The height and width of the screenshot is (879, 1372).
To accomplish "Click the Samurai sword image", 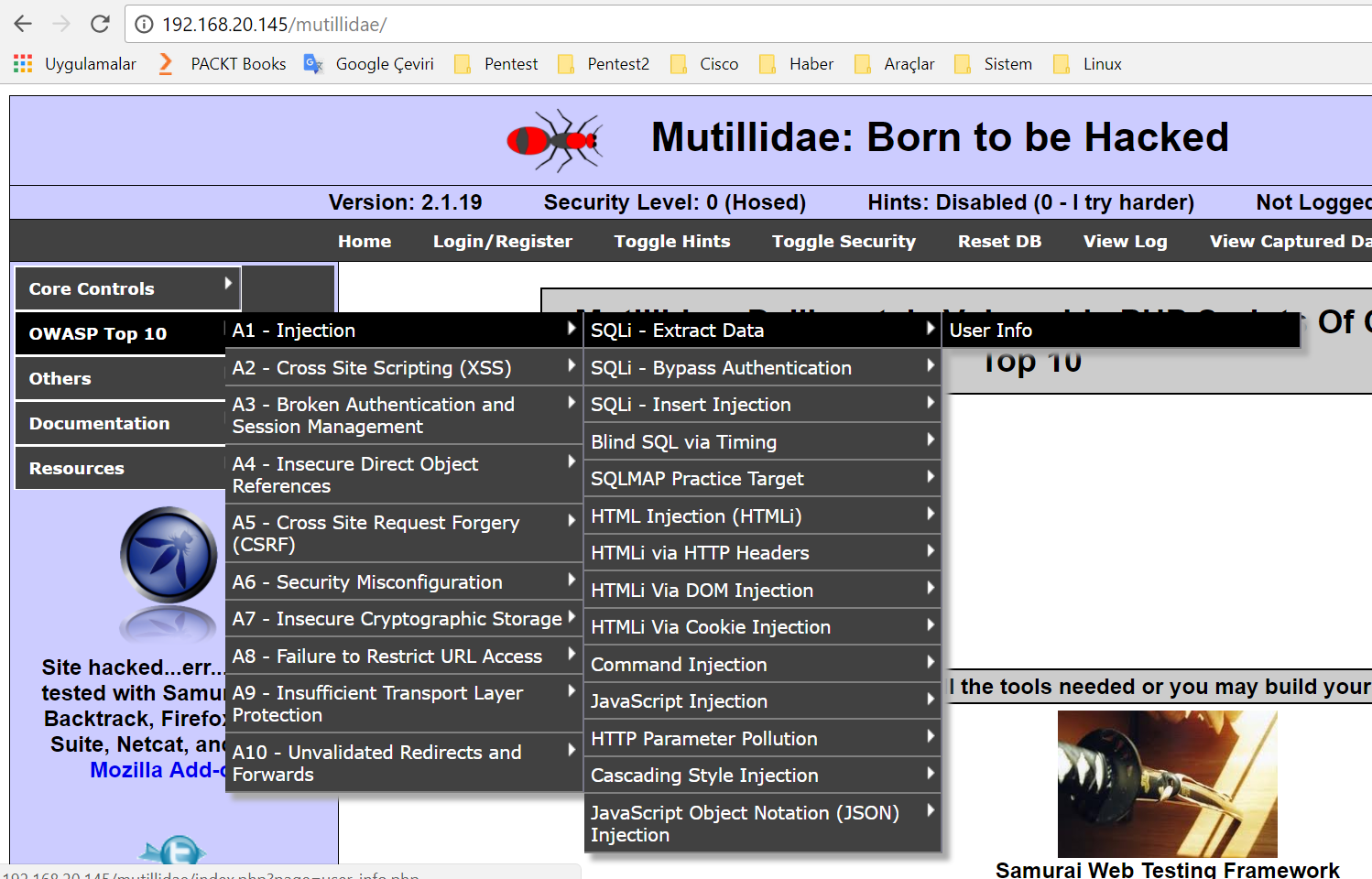I will 1167,784.
